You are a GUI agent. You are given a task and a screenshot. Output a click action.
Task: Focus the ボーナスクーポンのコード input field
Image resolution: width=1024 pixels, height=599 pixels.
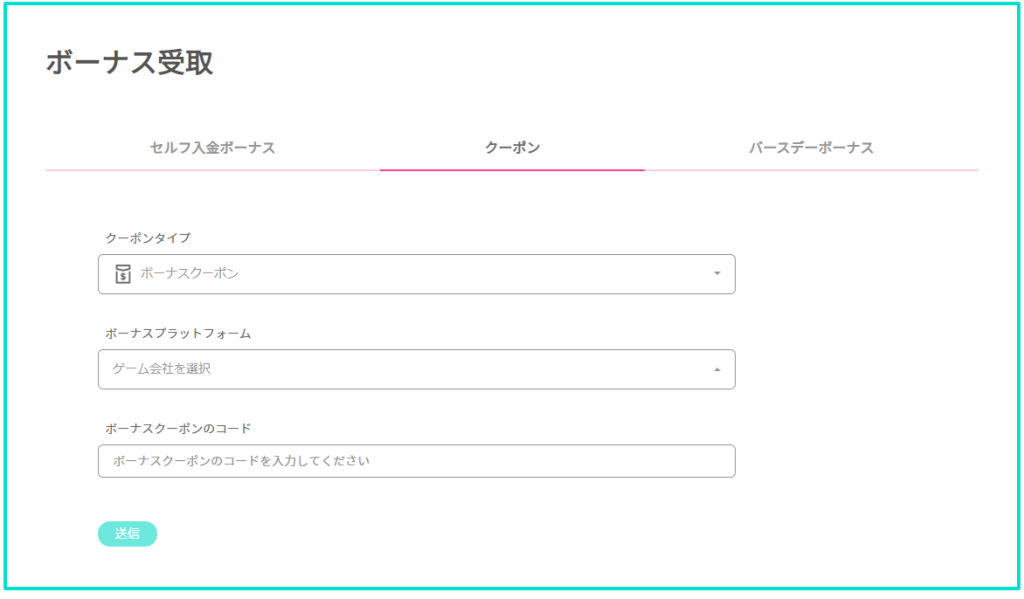click(x=417, y=461)
